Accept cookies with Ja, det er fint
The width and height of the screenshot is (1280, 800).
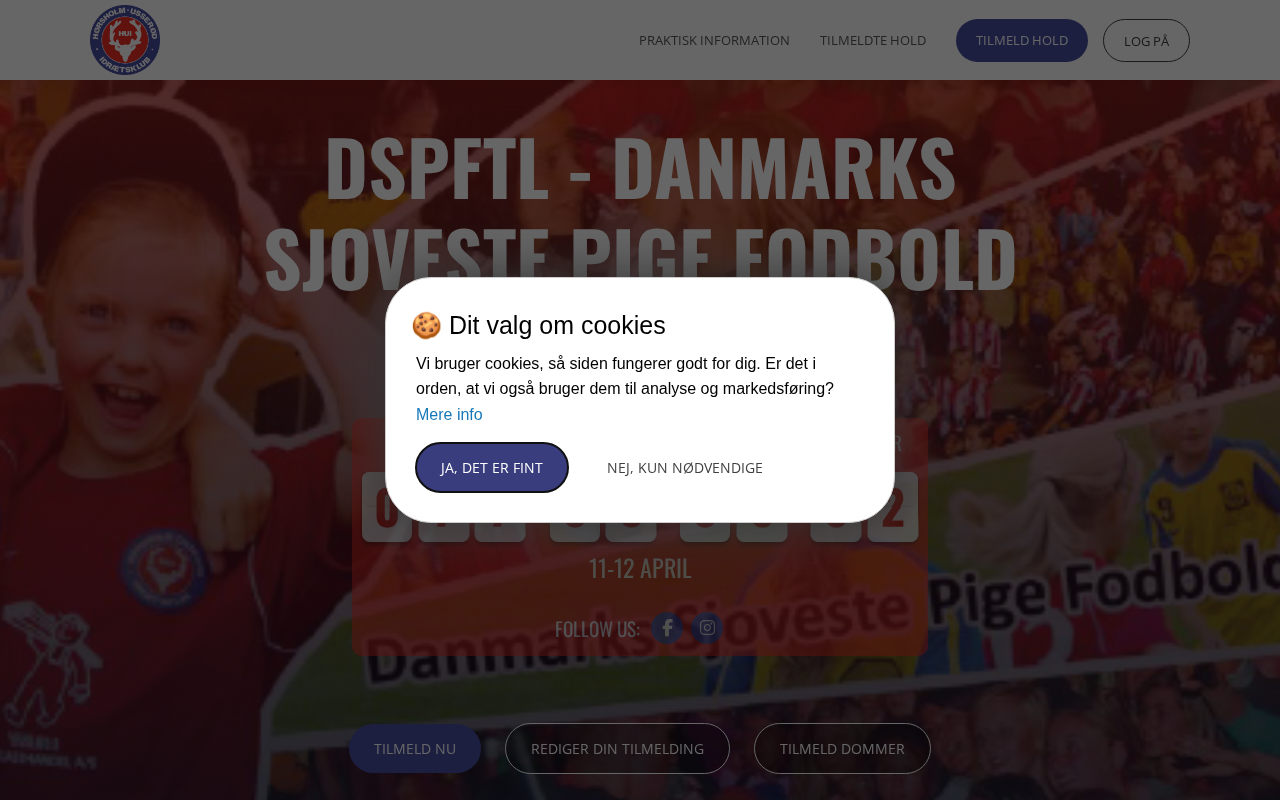tap(492, 467)
